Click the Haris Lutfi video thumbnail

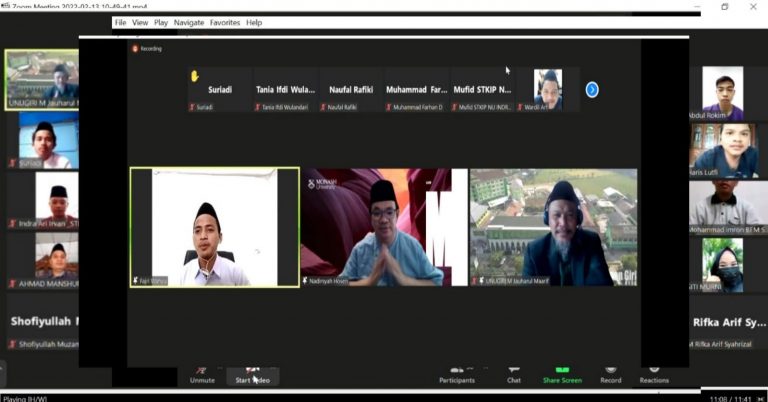pyautogui.click(x=725, y=150)
